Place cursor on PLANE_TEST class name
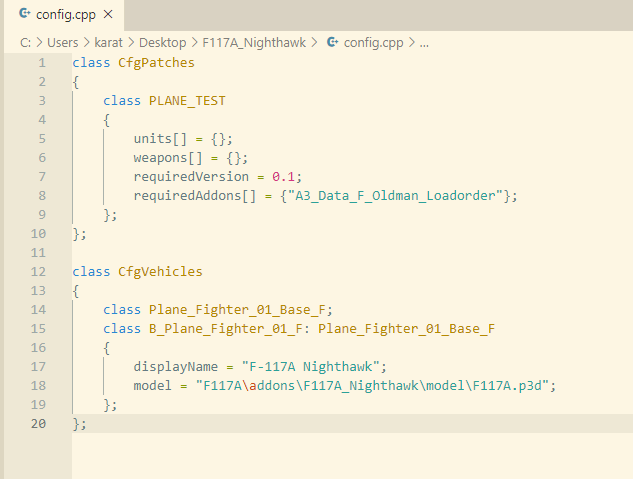Screen dimensions: 633x479 point(187,101)
